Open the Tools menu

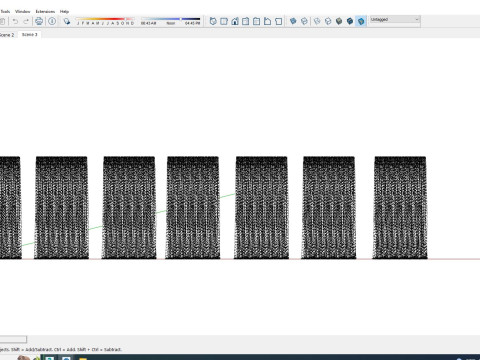5,11
